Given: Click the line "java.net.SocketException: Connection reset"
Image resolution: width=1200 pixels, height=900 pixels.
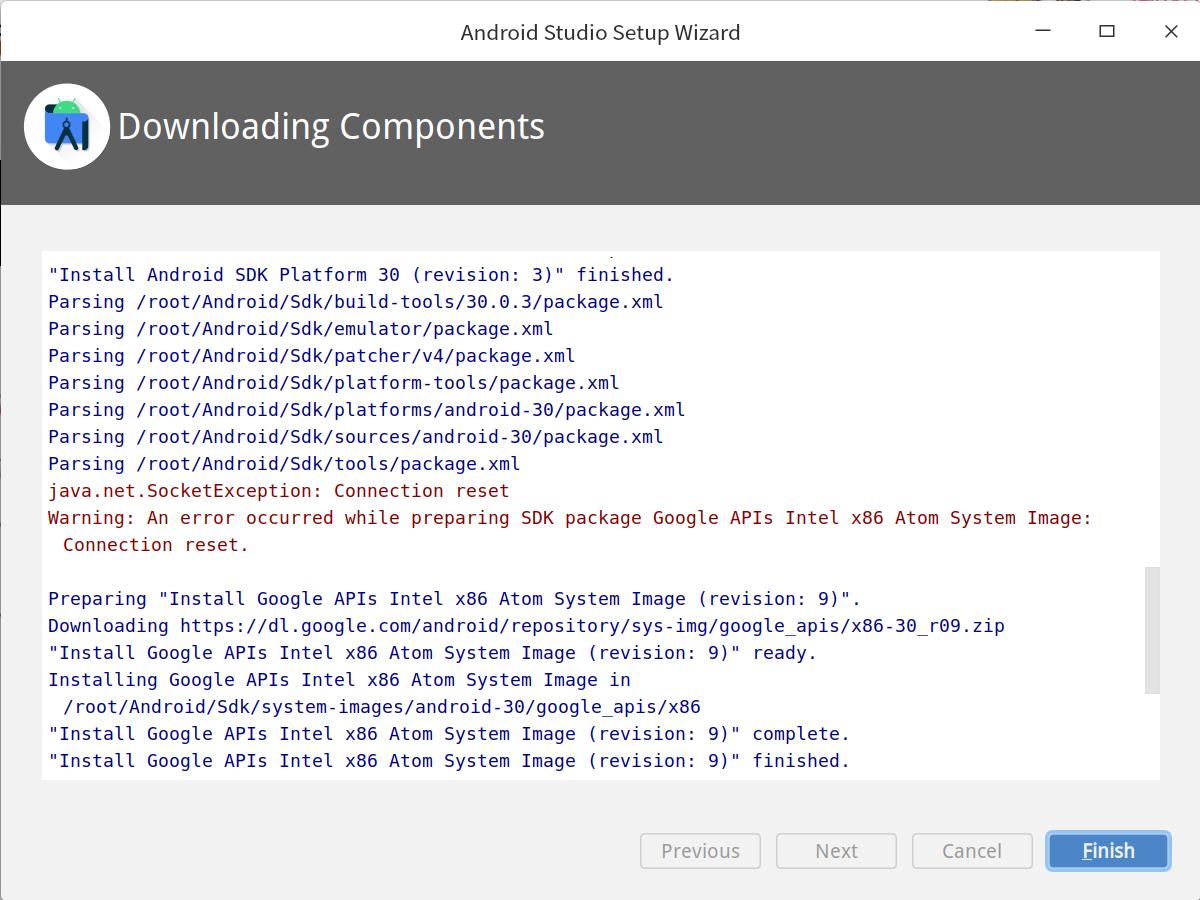Looking at the screenshot, I should click(x=279, y=491).
